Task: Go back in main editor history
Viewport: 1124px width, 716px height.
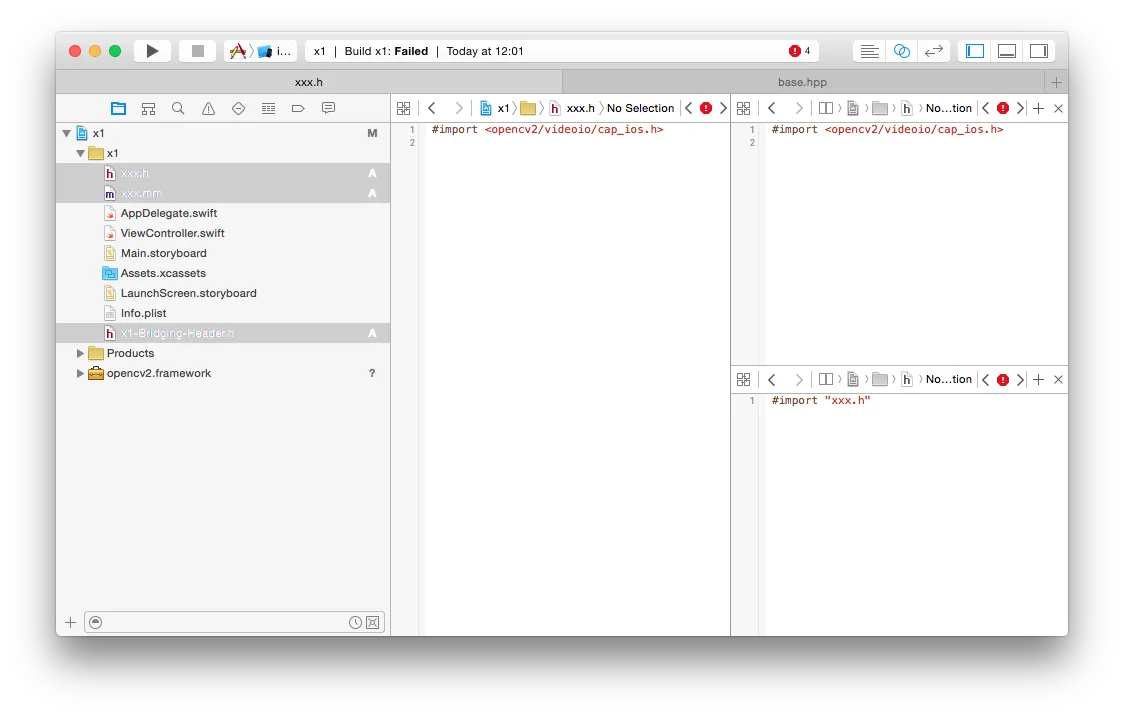Action: [432, 108]
